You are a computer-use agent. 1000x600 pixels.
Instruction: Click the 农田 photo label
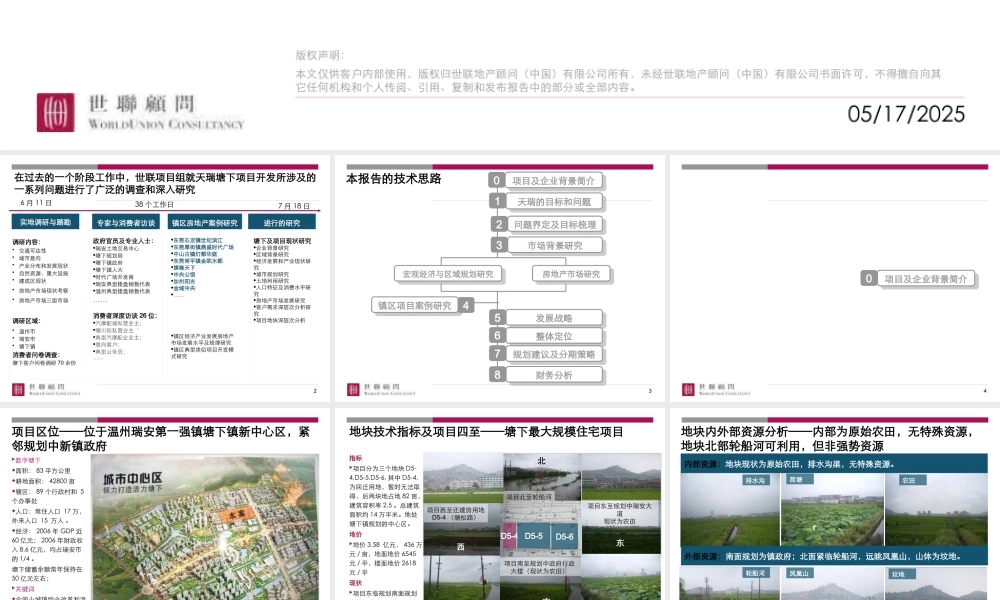[909, 480]
